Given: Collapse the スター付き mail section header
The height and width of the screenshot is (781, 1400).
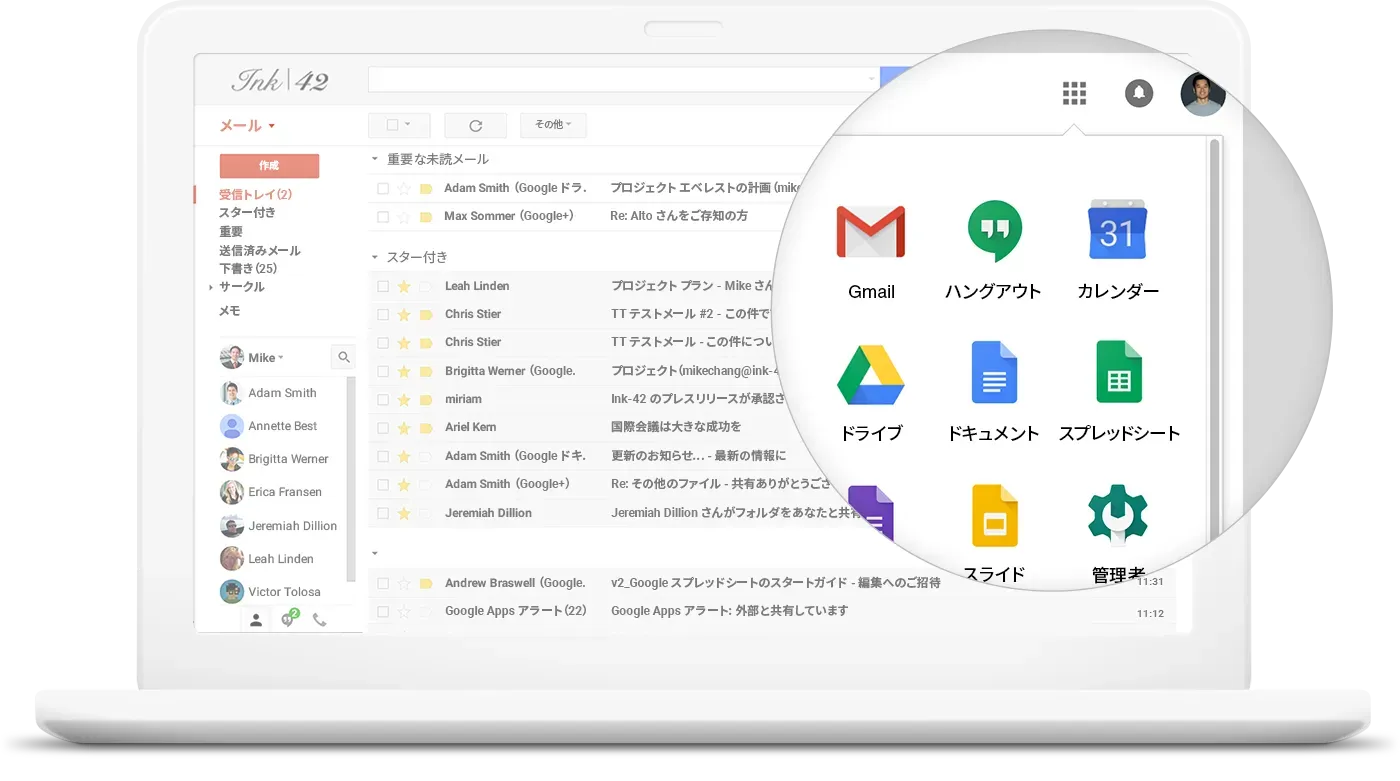Looking at the screenshot, I should (x=375, y=257).
